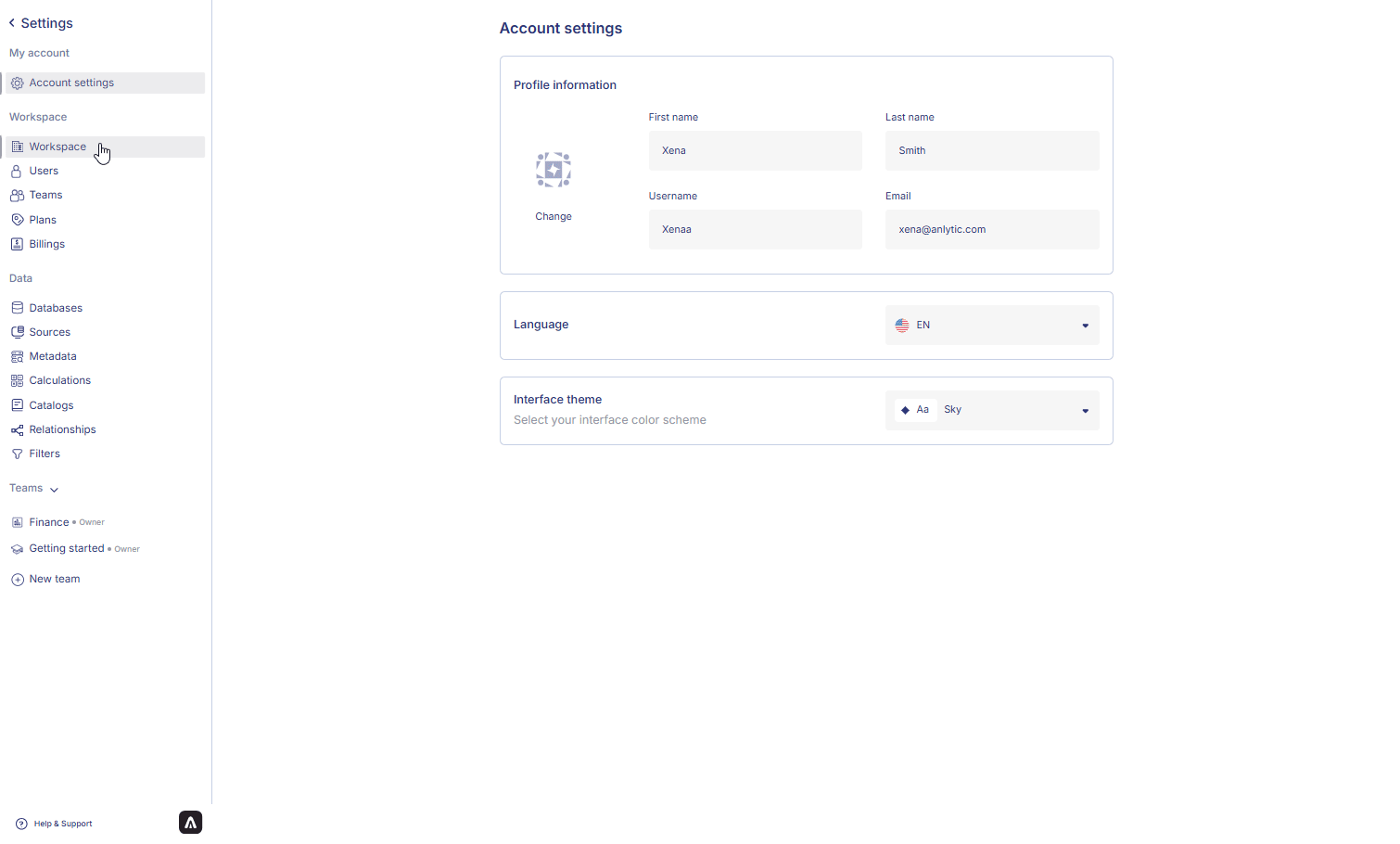Click Change under the profile avatar

(x=553, y=217)
